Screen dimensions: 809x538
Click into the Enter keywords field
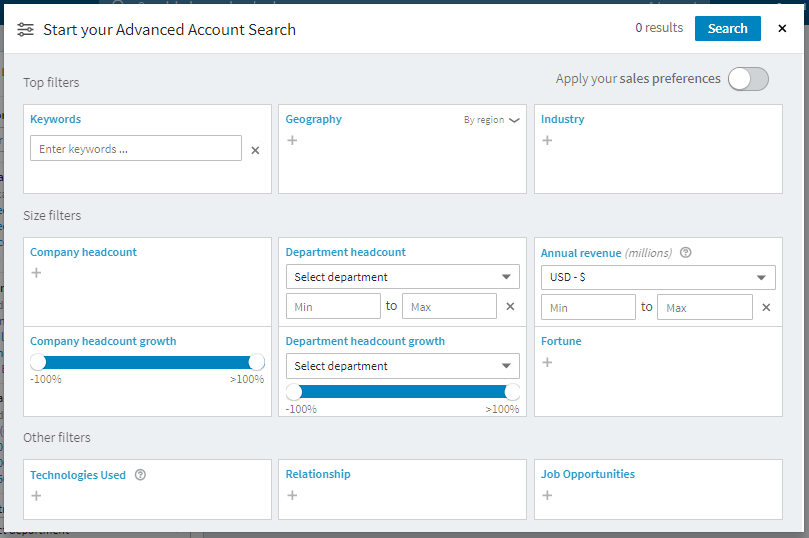click(x=136, y=149)
